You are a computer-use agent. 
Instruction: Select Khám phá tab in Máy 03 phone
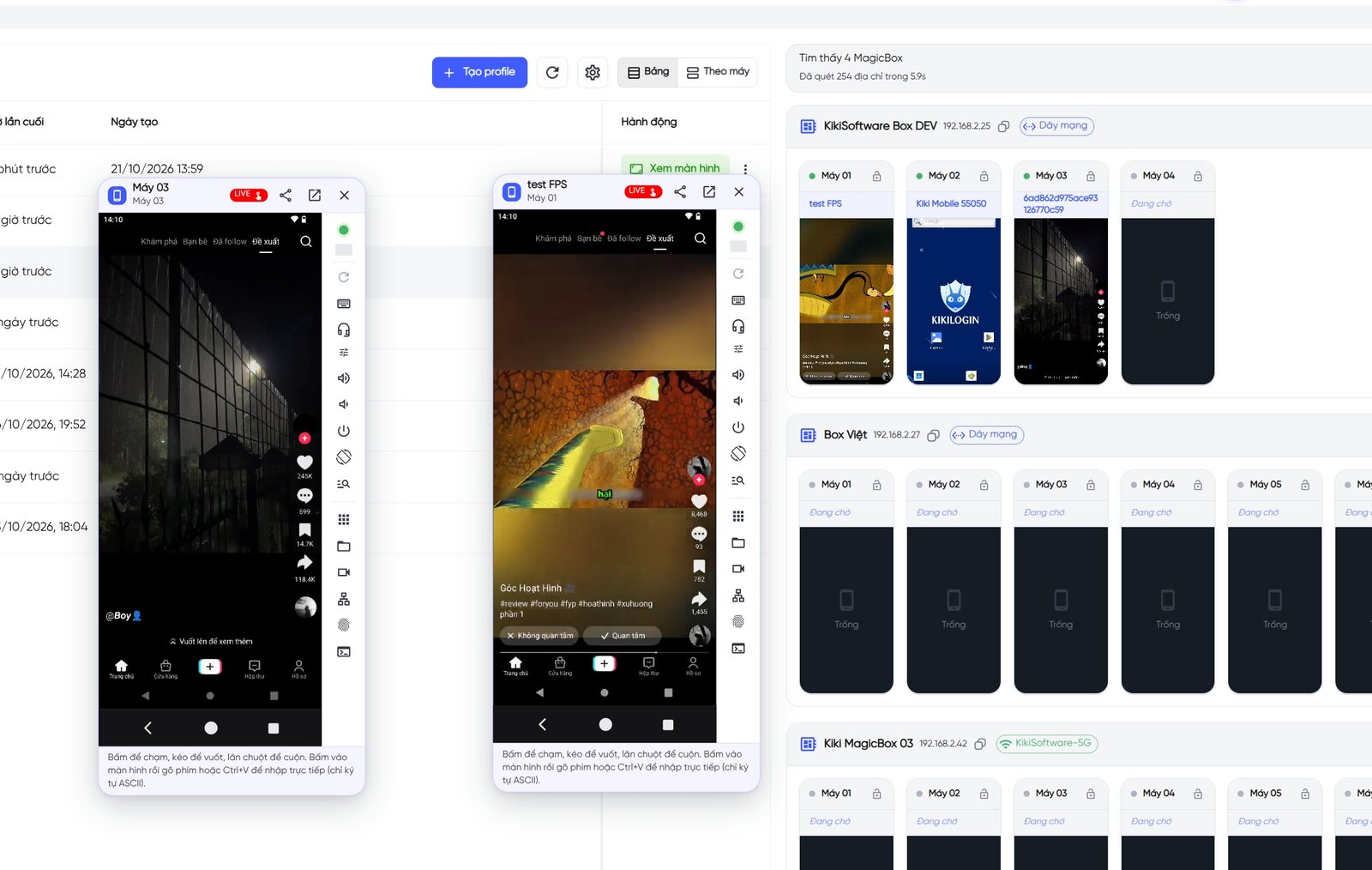pos(159,242)
